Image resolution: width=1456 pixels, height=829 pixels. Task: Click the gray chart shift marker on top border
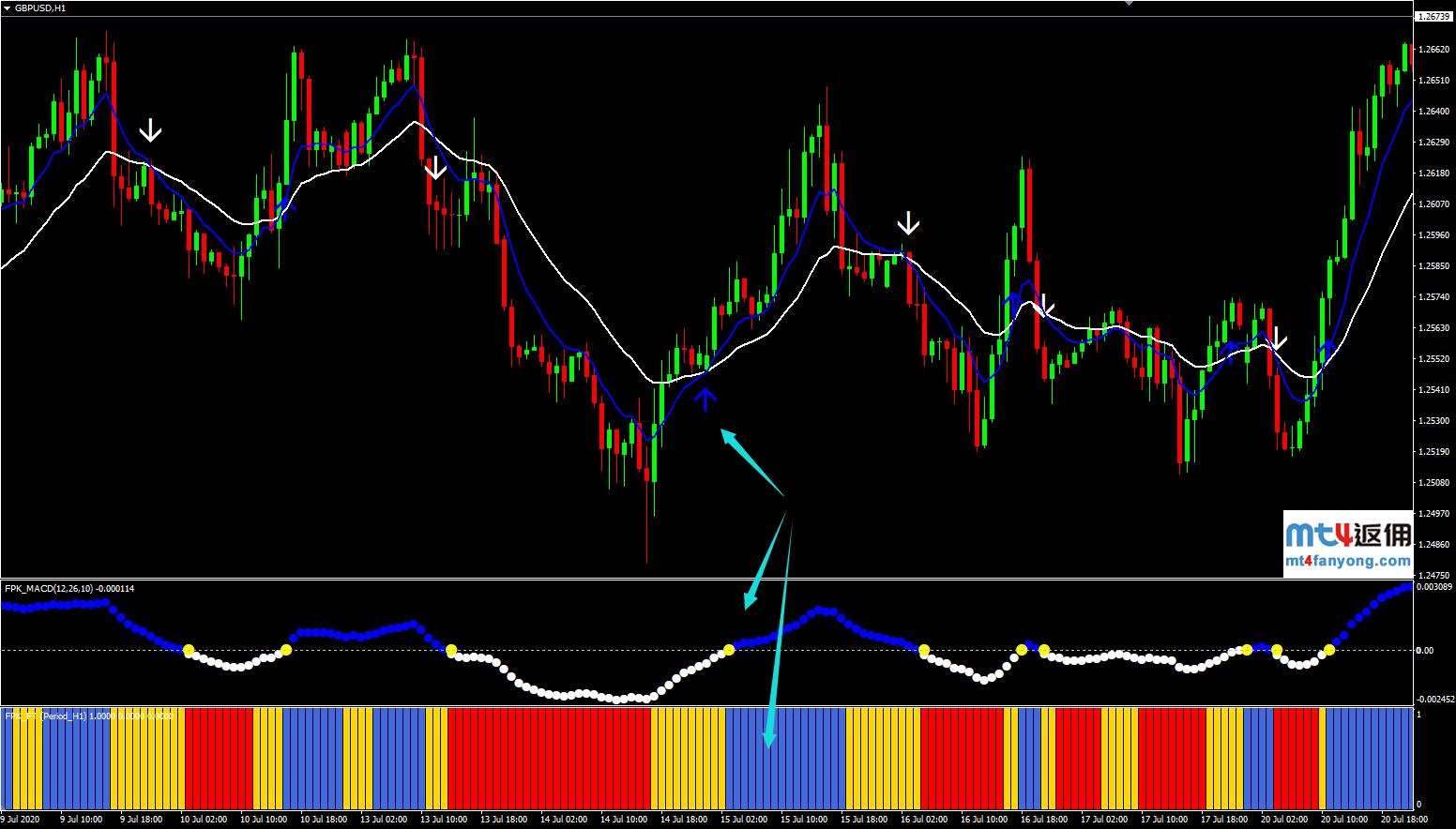1129,4
